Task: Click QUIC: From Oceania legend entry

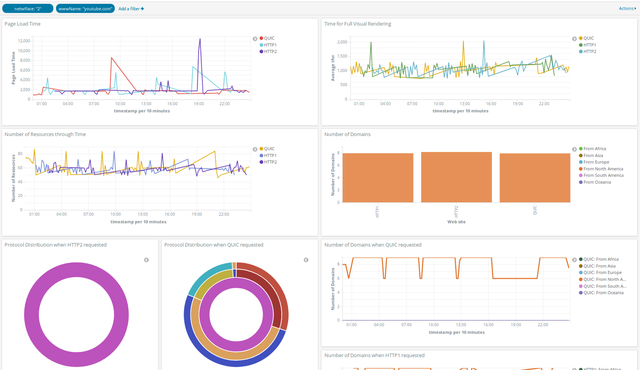Action: tap(601, 292)
